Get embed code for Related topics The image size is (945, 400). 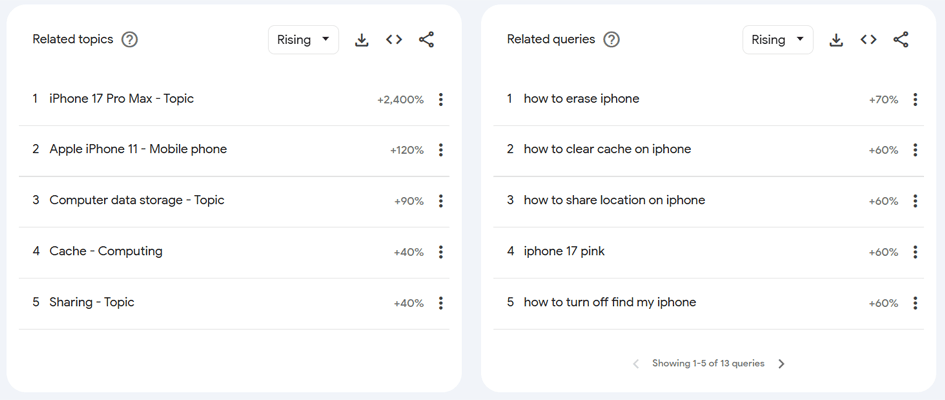(394, 40)
